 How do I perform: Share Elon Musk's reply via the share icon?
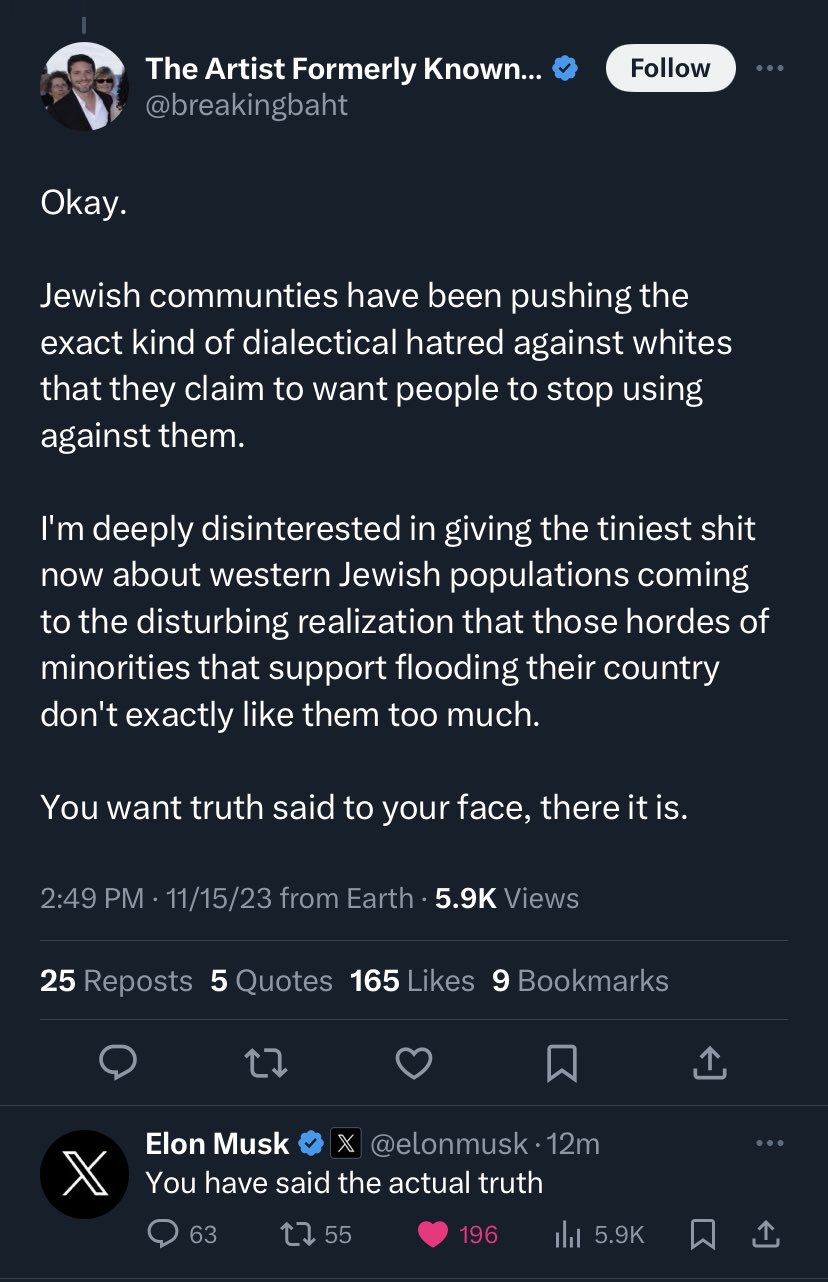[766, 1234]
